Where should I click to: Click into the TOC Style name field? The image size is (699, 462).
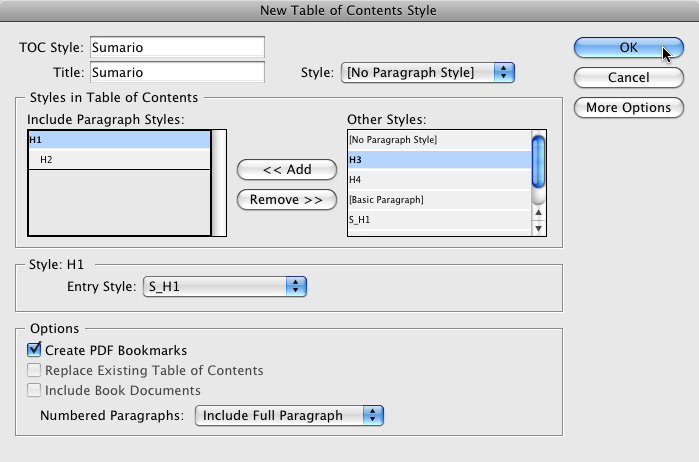click(x=177, y=47)
